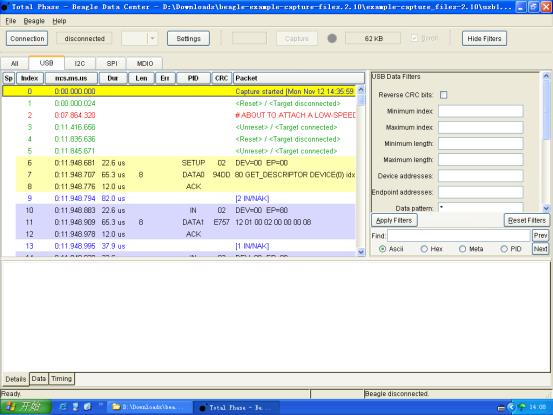Click the disabled Capture button
Viewport: 553px width, 415px height.
[297, 38]
